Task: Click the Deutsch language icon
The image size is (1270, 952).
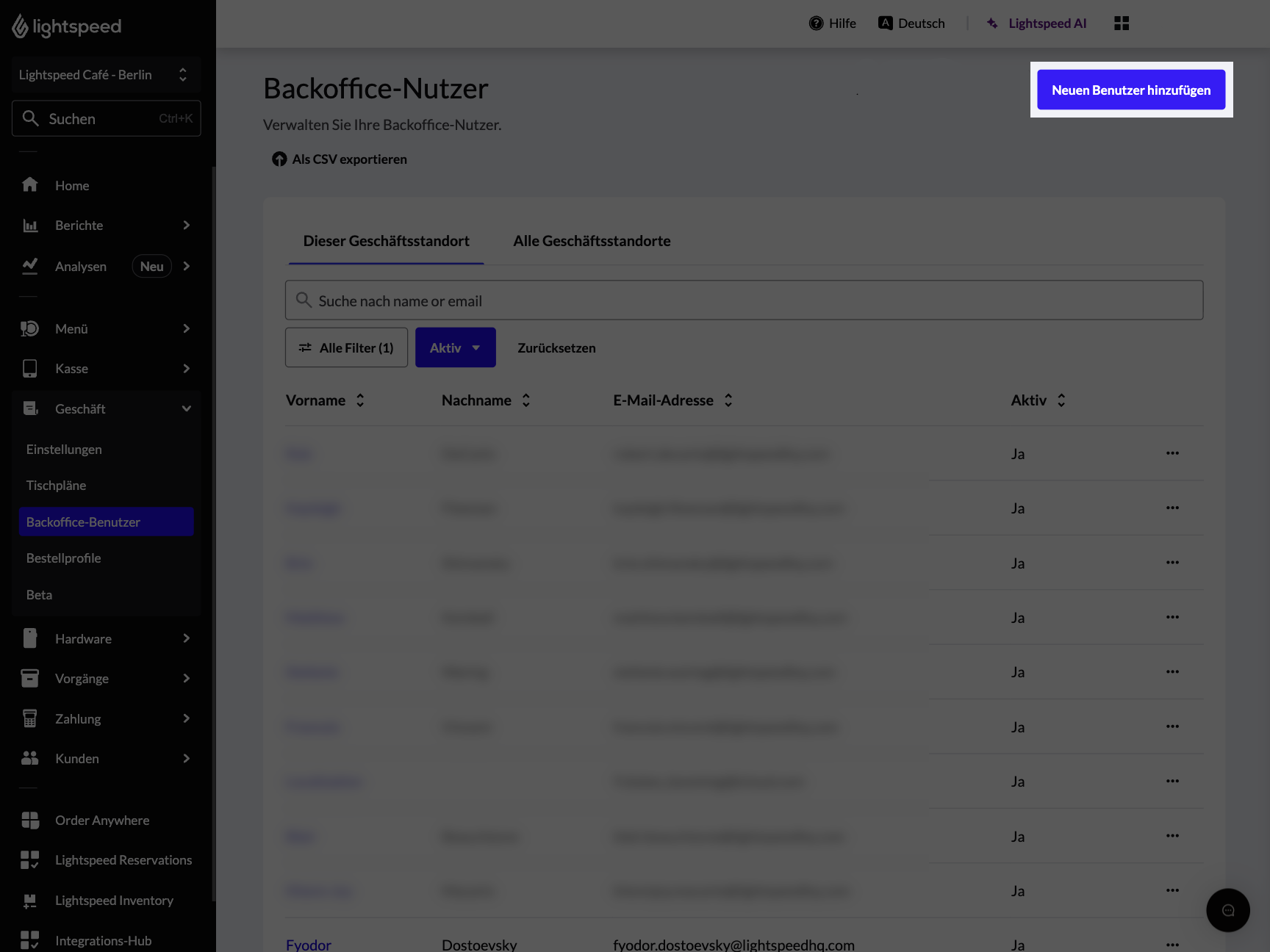Action: click(886, 23)
